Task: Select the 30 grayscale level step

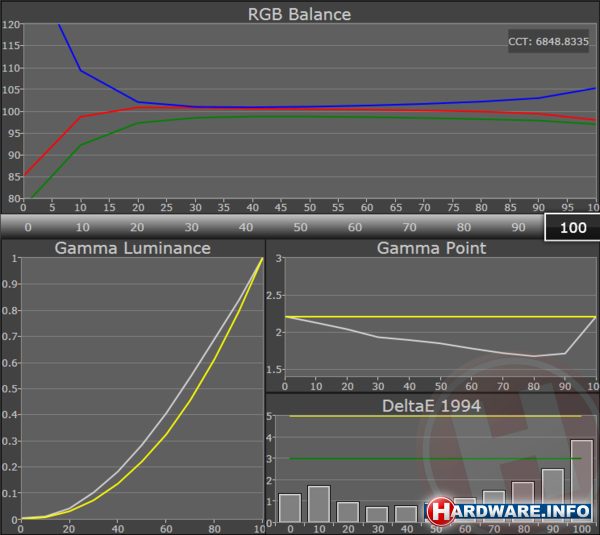Action: pos(191,227)
